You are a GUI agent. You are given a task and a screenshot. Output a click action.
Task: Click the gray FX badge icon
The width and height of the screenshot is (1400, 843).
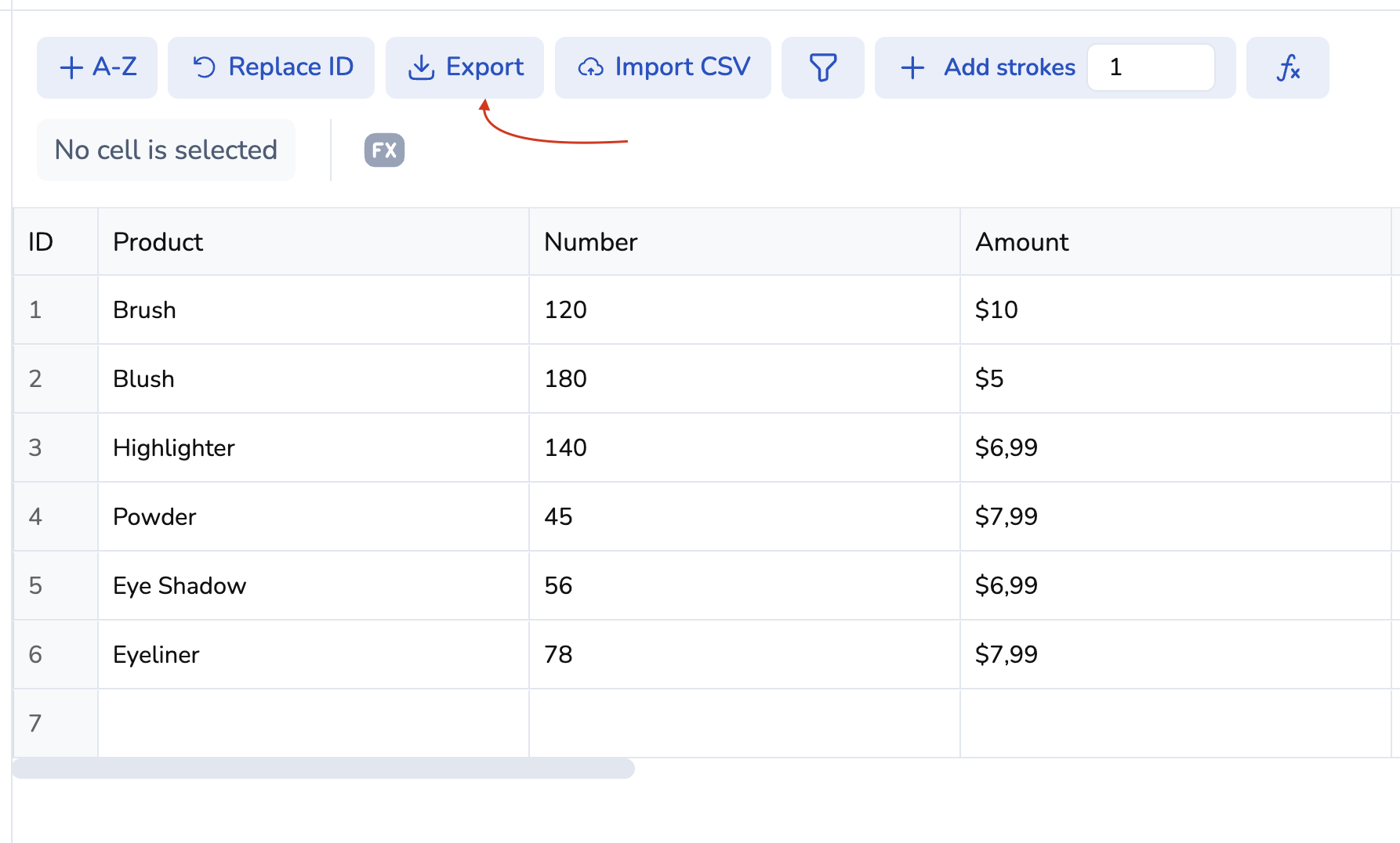(x=384, y=150)
